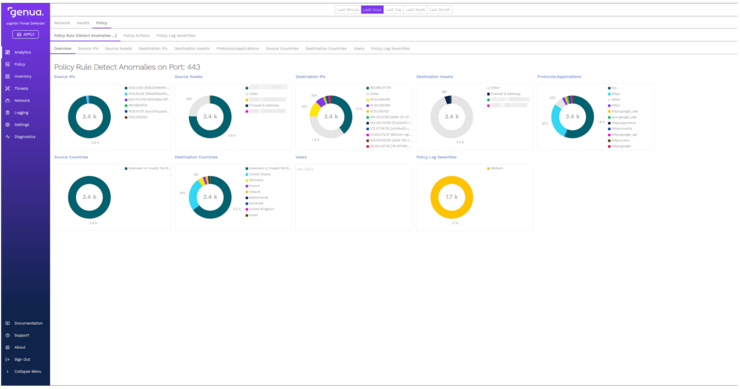Select the Last Minute time range
The width and height of the screenshot is (740, 389).
pos(348,9)
